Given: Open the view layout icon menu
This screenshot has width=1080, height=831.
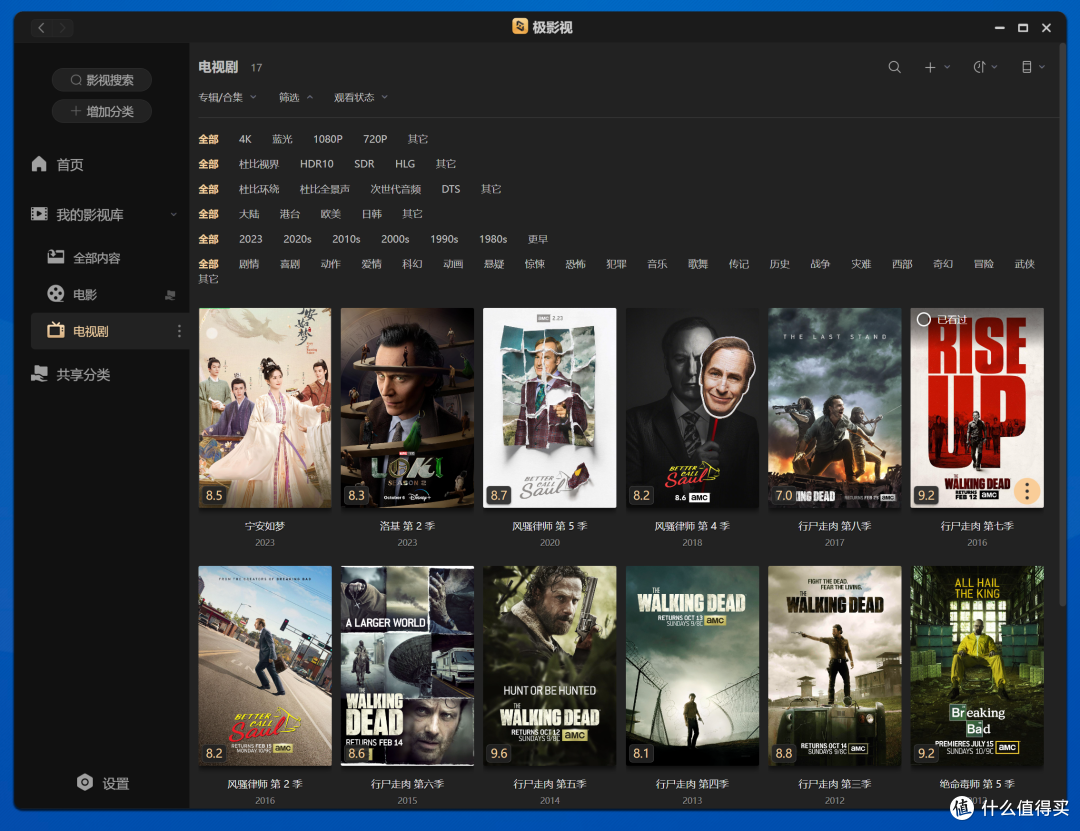Looking at the screenshot, I should tap(1032, 67).
